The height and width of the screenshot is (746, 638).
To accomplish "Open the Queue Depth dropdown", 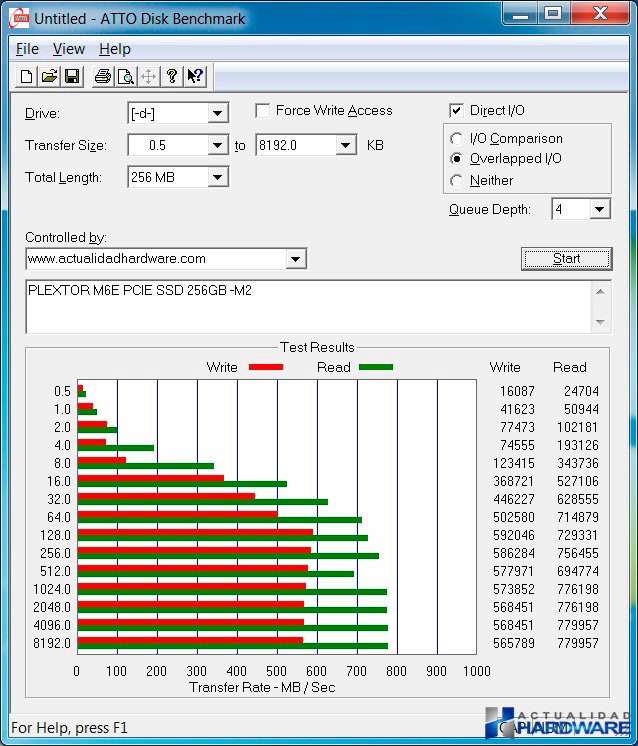I will [599, 209].
